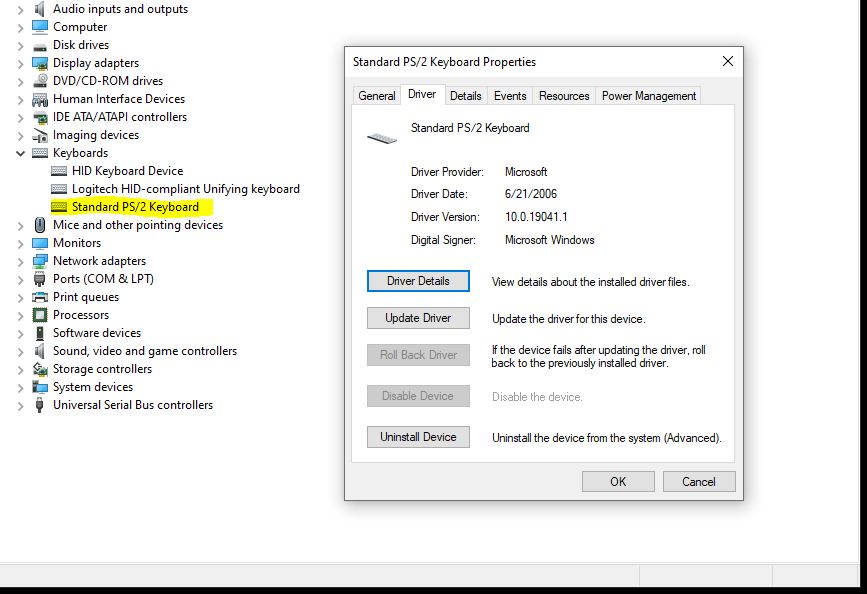The width and height of the screenshot is (867, 594).
Task: Expand Mice and other pointing devices
Action: click(20, 225)
